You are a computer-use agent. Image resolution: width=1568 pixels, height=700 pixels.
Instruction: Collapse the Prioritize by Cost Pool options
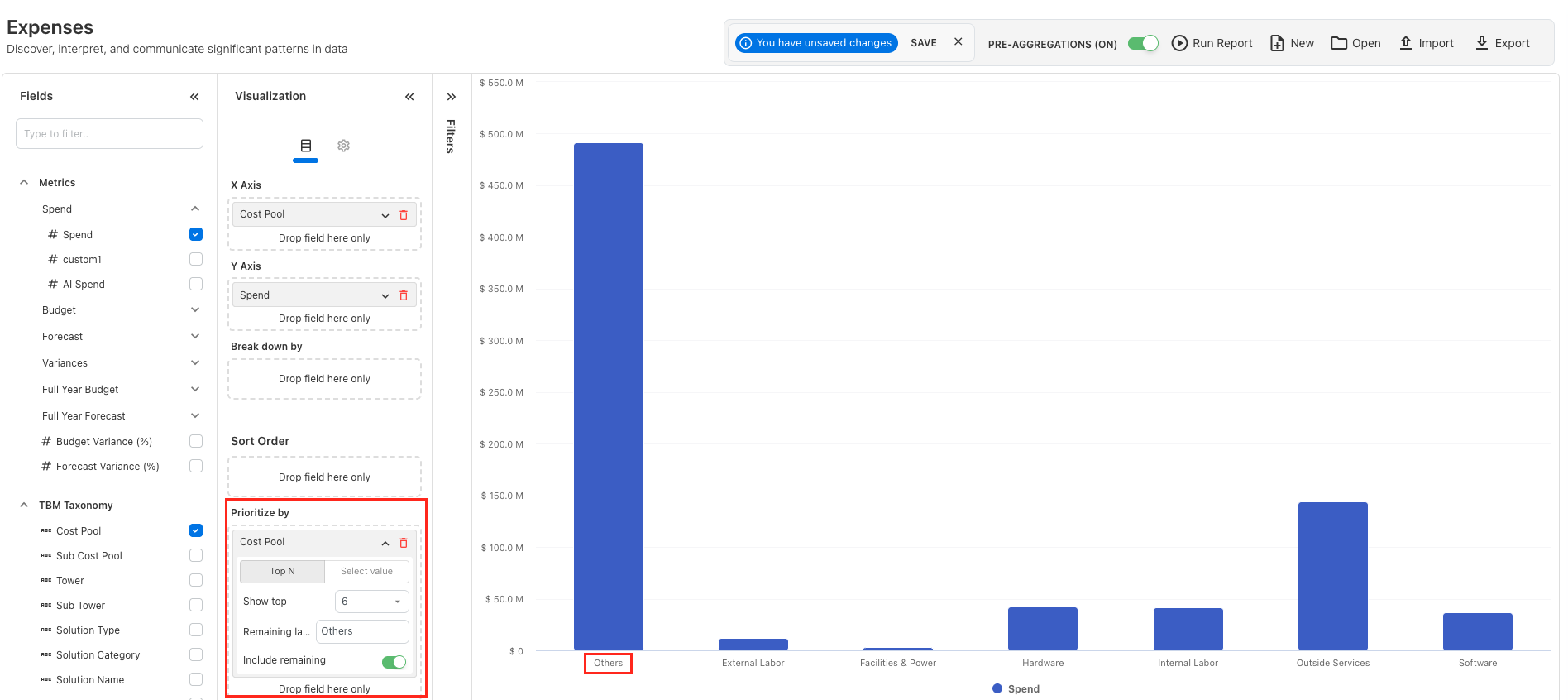385,543
